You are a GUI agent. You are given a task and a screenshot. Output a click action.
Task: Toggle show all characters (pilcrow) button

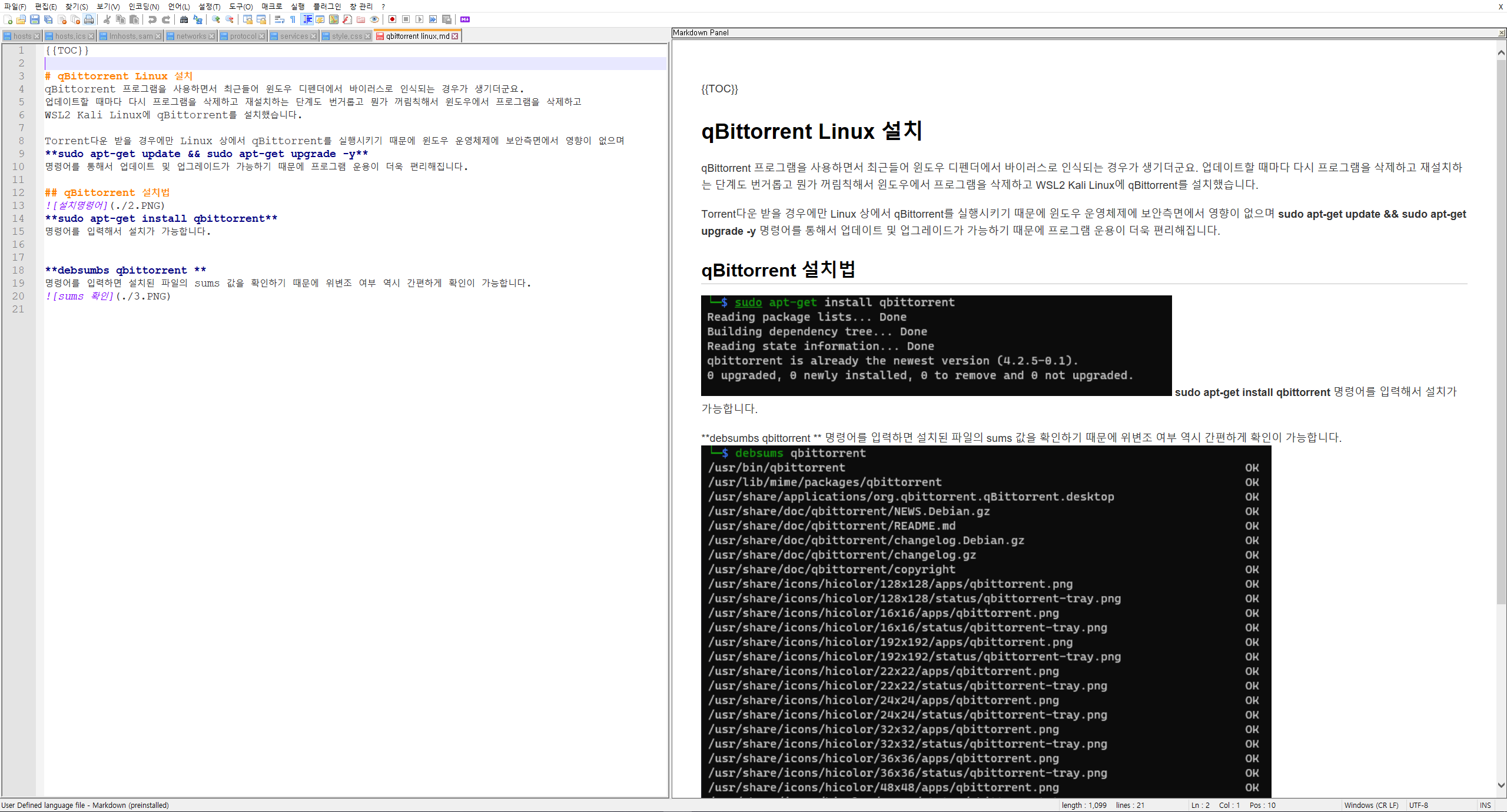[293, 19]
